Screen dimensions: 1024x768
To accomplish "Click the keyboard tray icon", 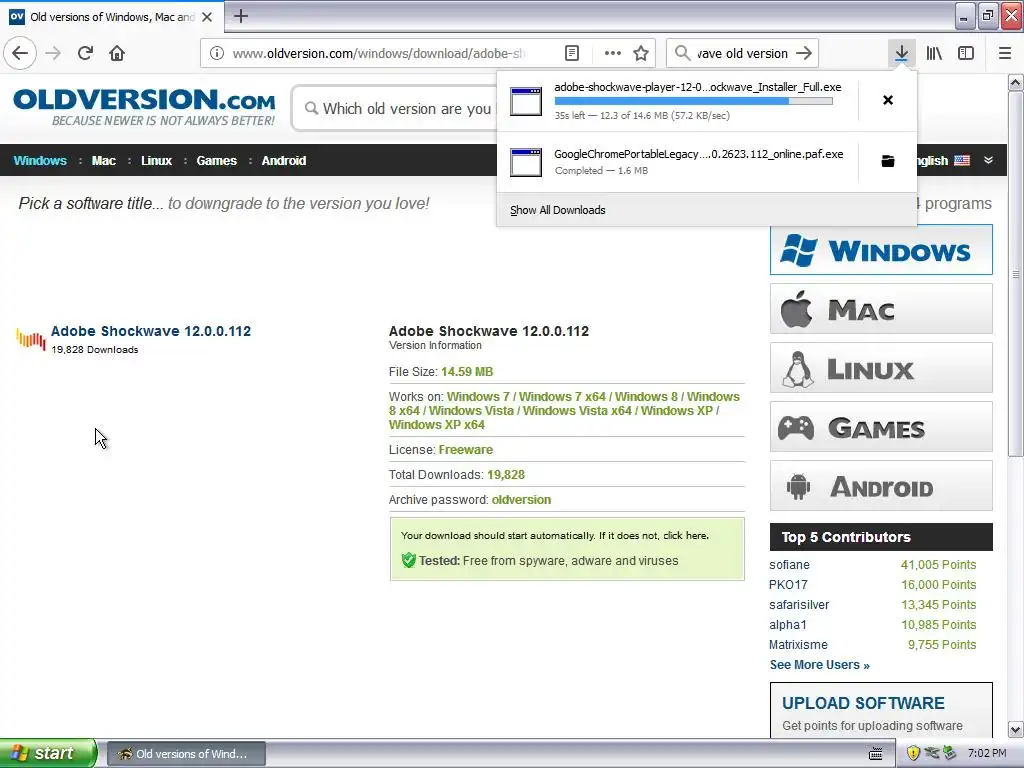I will (876, 754).
